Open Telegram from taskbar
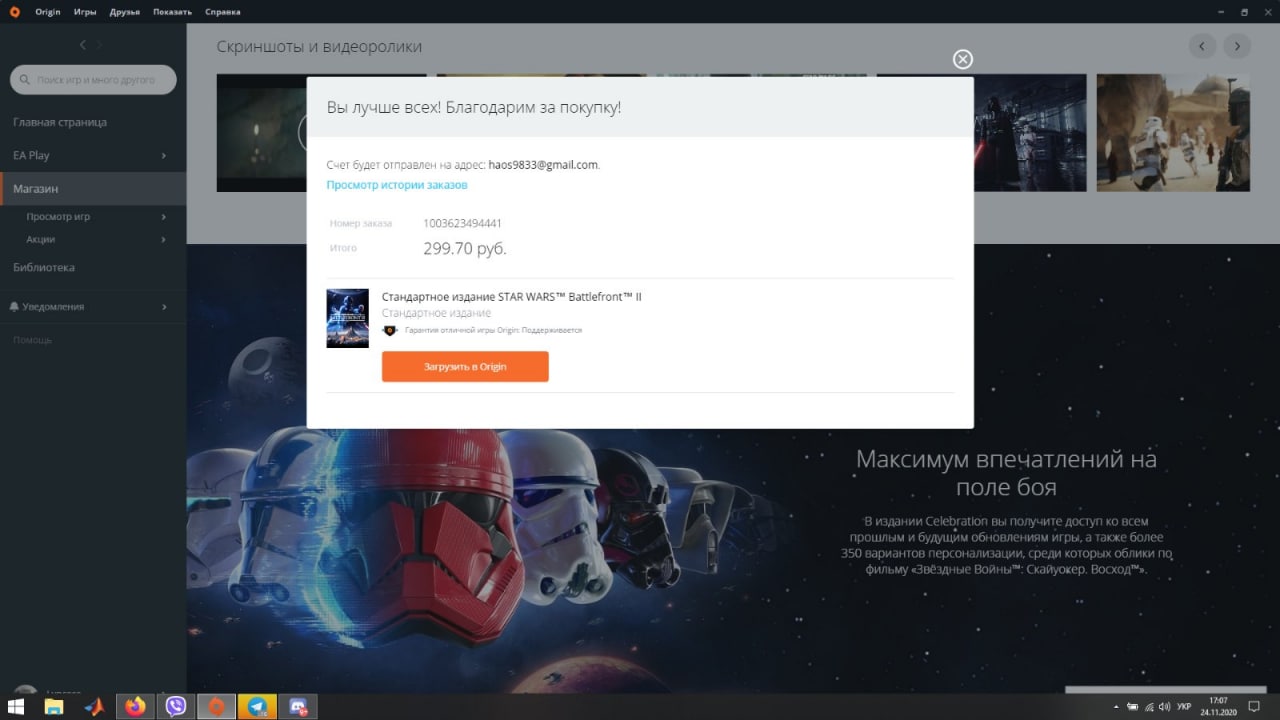Viewport: 1280px width, 720px height. tap(258, 706)
